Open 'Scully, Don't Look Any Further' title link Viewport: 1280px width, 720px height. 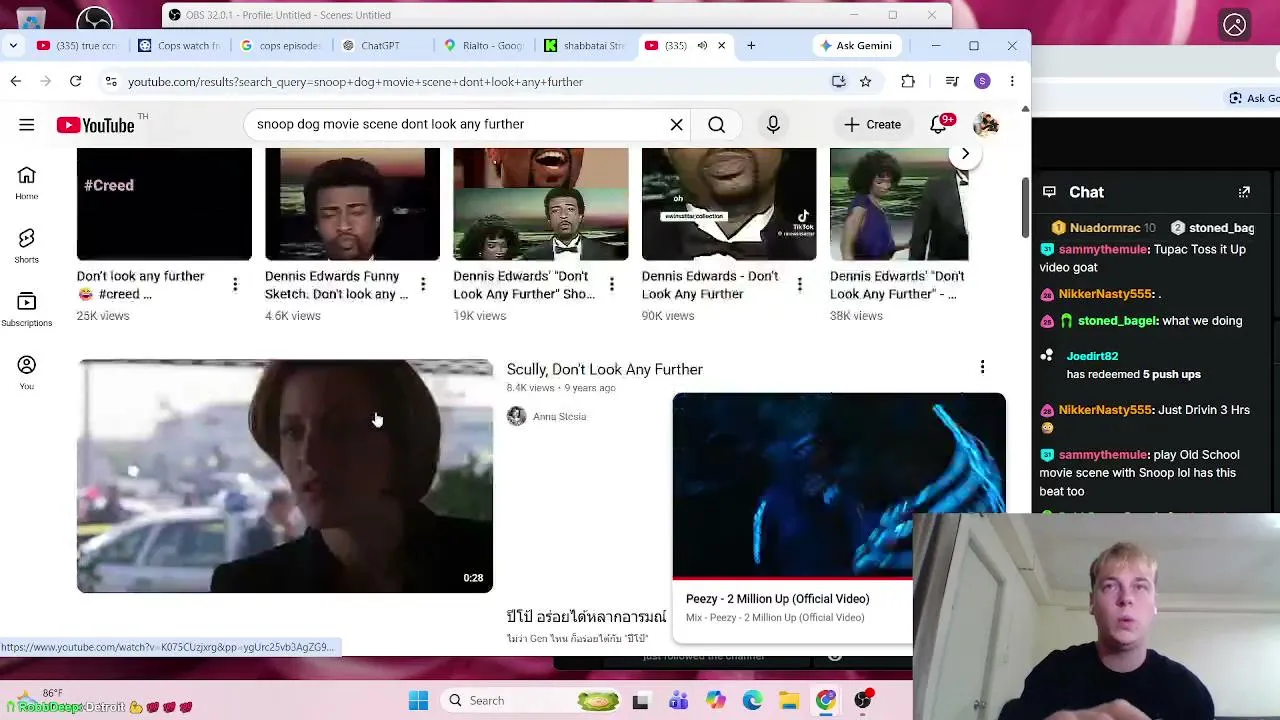click(x=604, y=369)
